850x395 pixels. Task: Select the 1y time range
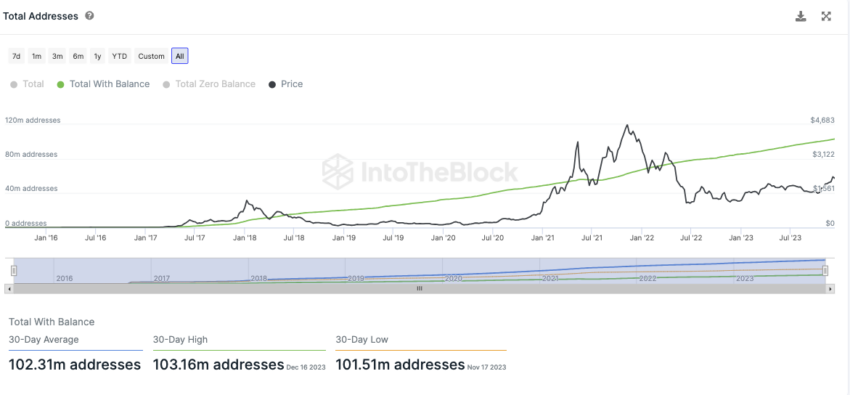click(98, 56)
